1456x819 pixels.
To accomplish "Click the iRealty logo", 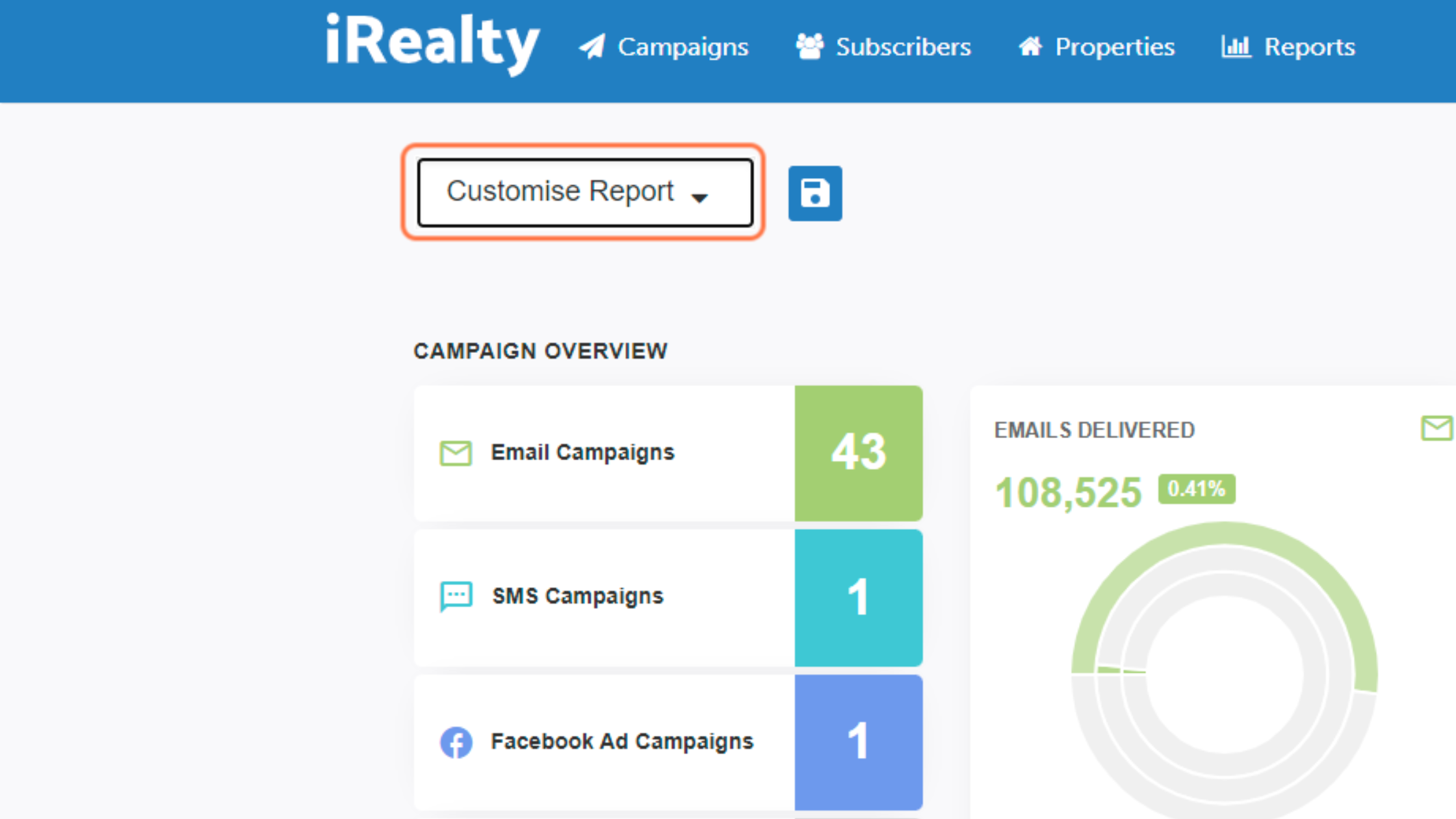I will pos(432,44).
